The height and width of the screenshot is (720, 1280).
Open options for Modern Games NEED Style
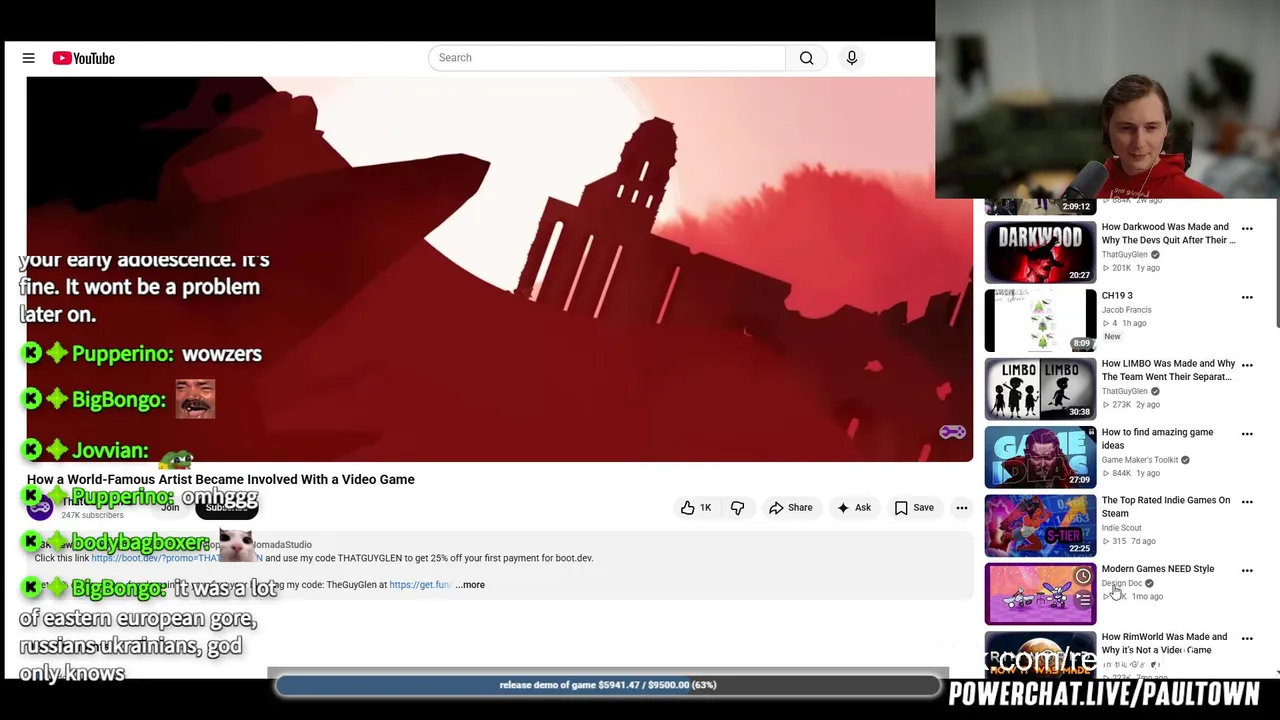pyautogui.click(x=1247, y=571)
